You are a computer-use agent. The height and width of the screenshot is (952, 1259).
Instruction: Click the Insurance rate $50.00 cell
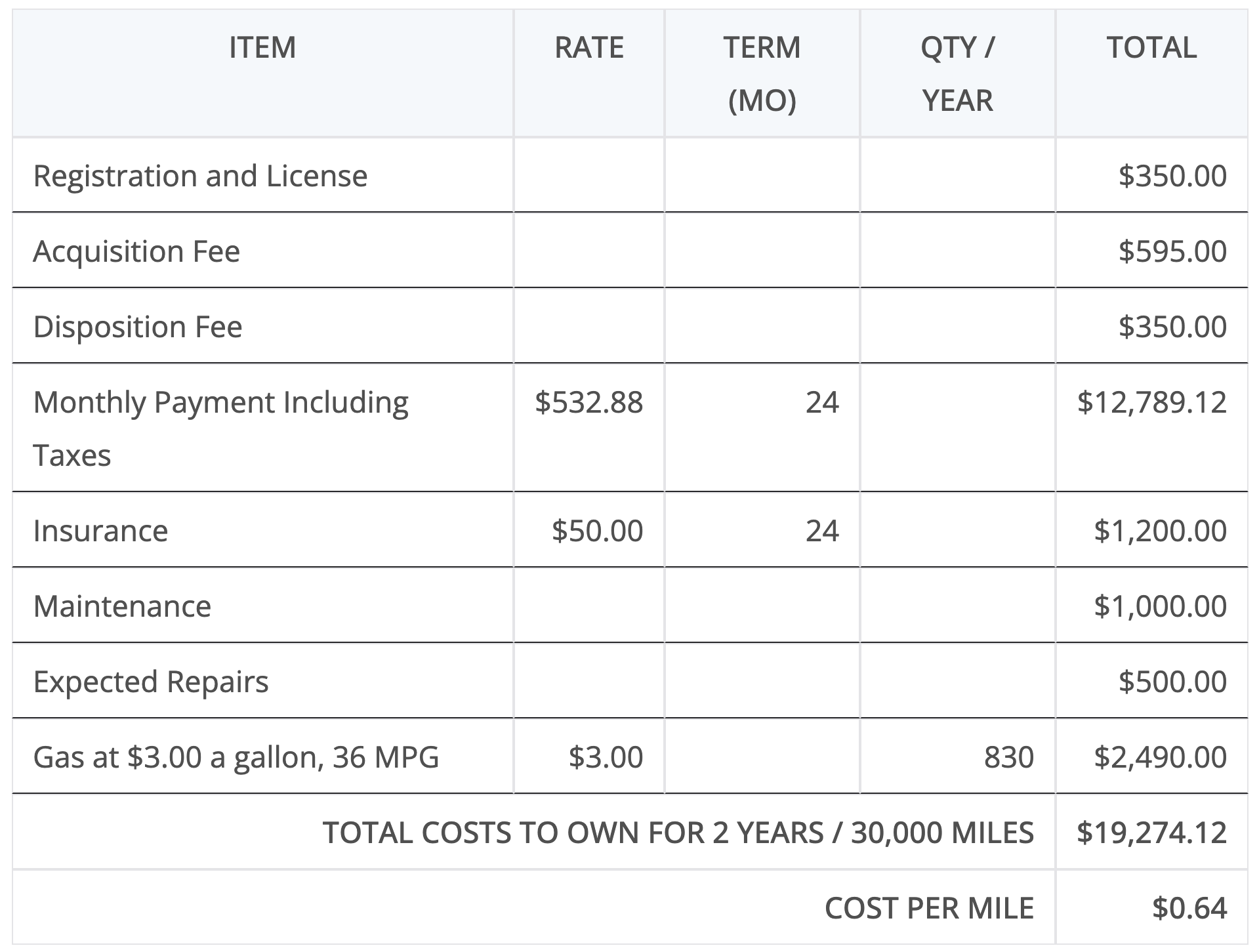click(x=597, y=531)
